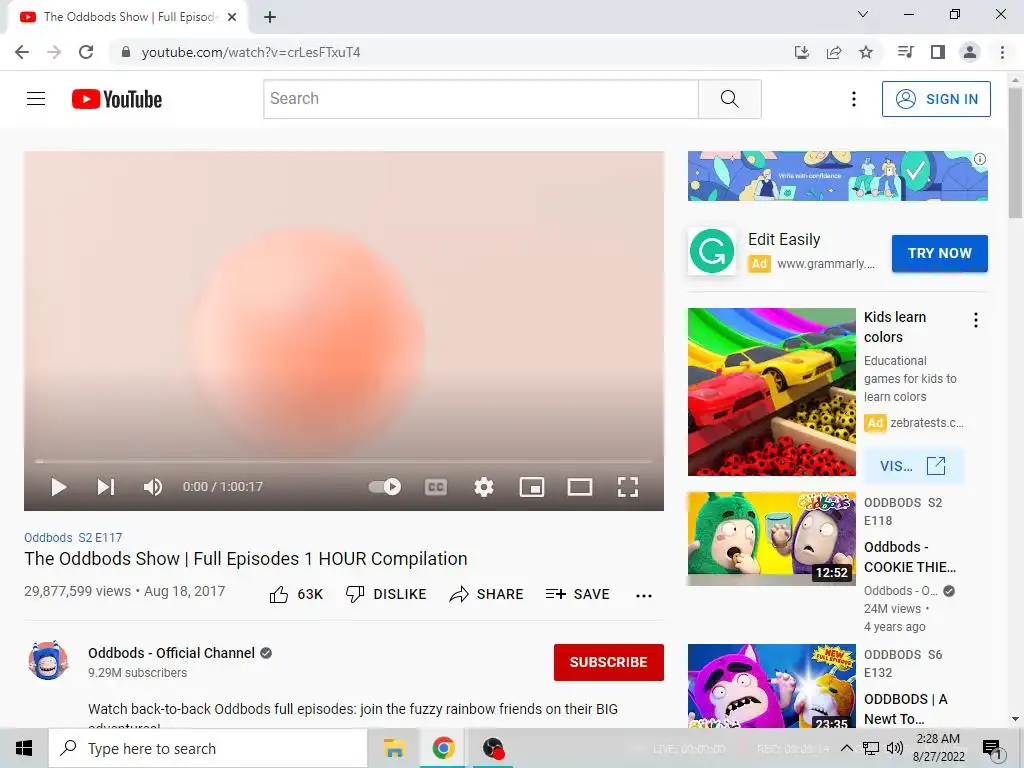Image resolution: width=1024 pixels, height=768 pixels.
Task: Click Chrome icon in taskbar
Action: pos(443,748)
